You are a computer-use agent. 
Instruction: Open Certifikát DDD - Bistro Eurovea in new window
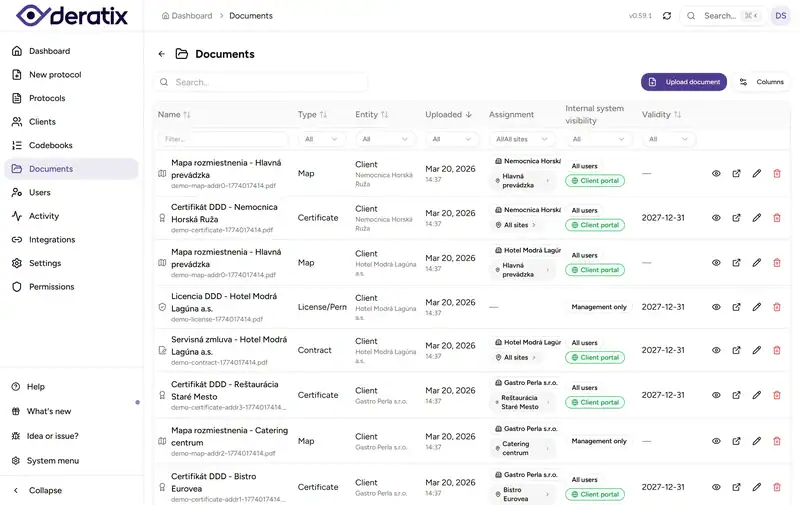(x=736, y=487)
